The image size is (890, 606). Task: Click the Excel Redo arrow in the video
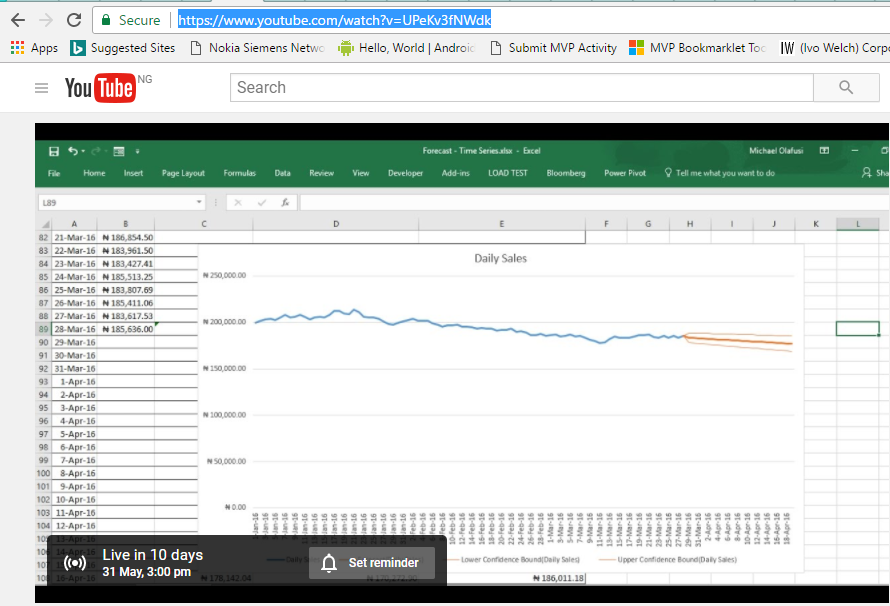tap(96, 151)
